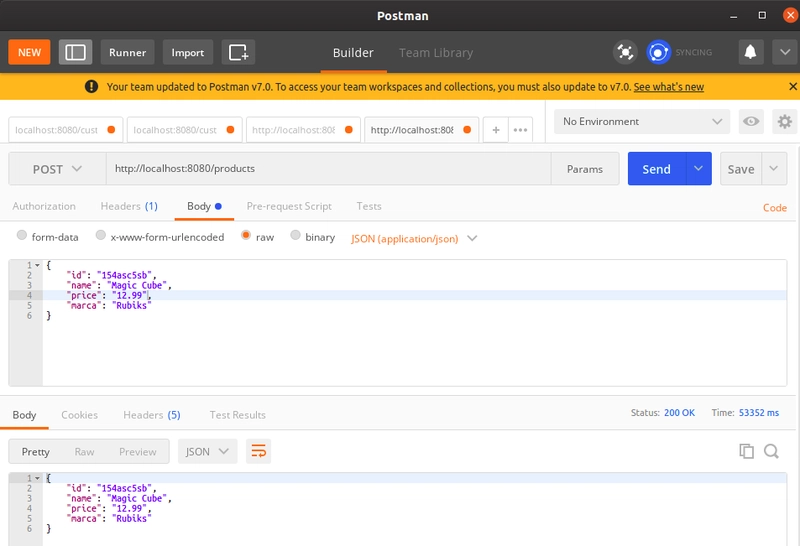The width and height of the screenshot is (800, 546).
Task: Switch response view to Preview
Action: tap(137, 452)
